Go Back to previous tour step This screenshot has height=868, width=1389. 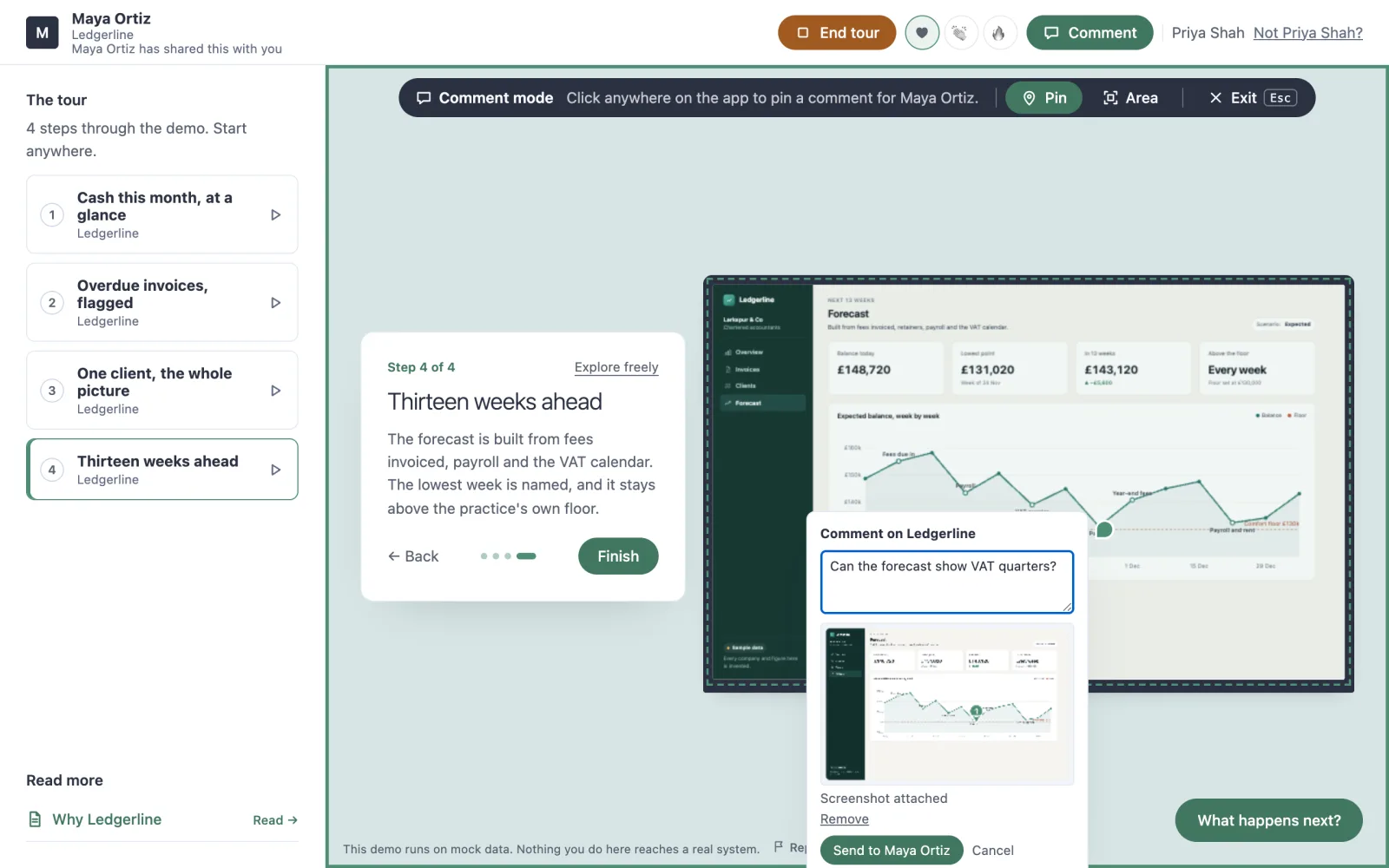pos(413,556)
